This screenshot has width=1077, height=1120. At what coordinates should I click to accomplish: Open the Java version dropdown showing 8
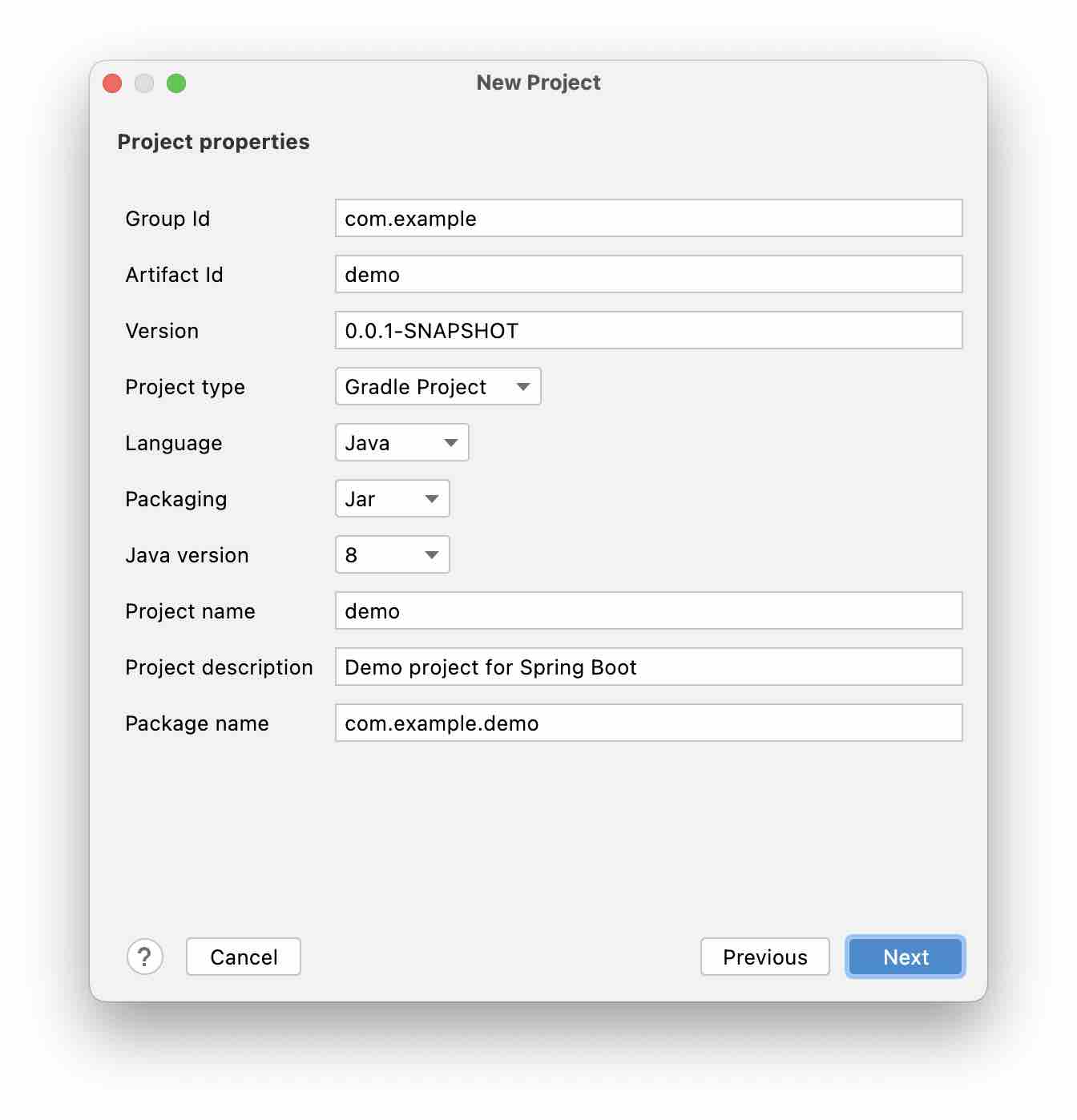tap(392, 554)
